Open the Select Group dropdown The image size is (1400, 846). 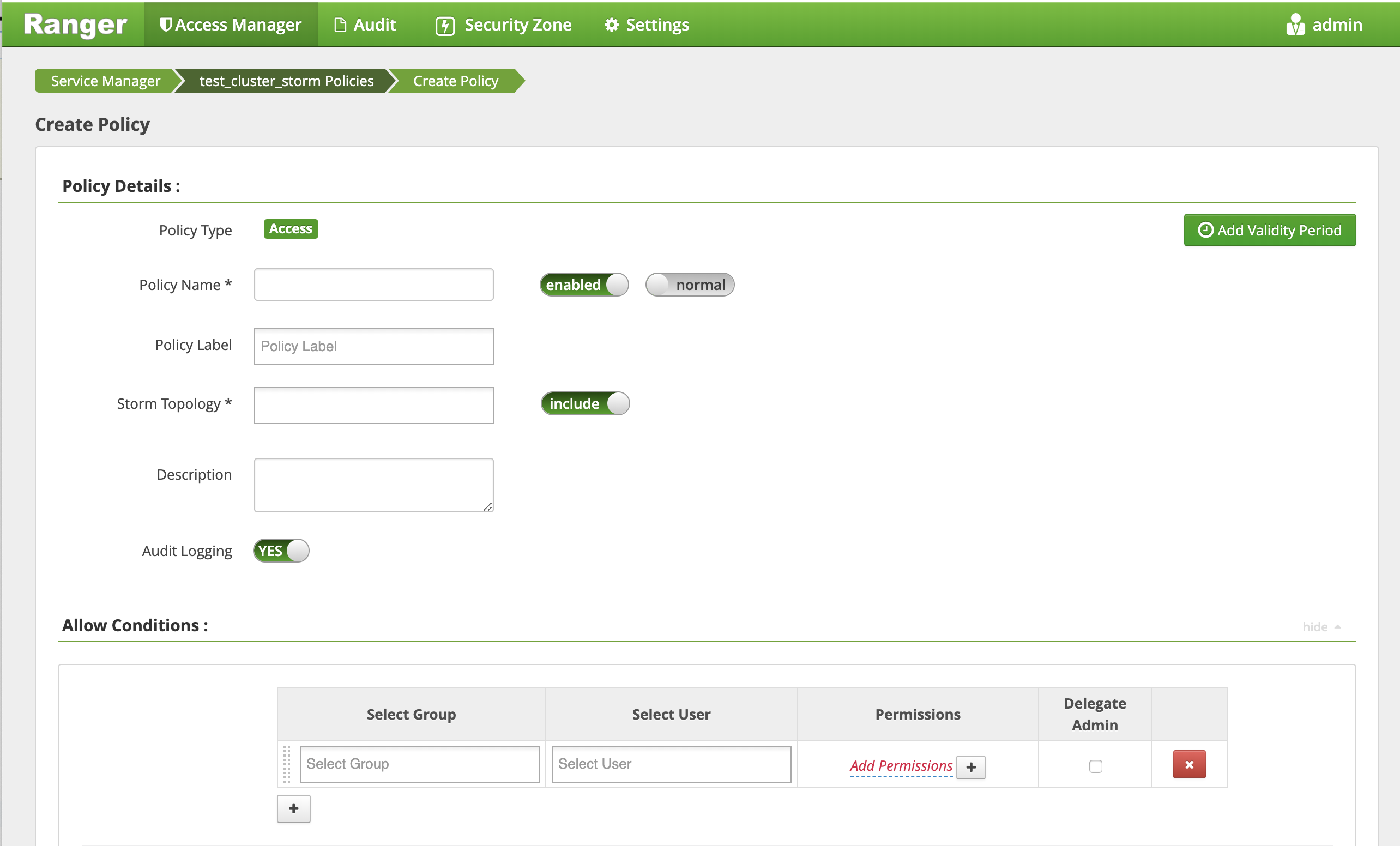[417, 763]
